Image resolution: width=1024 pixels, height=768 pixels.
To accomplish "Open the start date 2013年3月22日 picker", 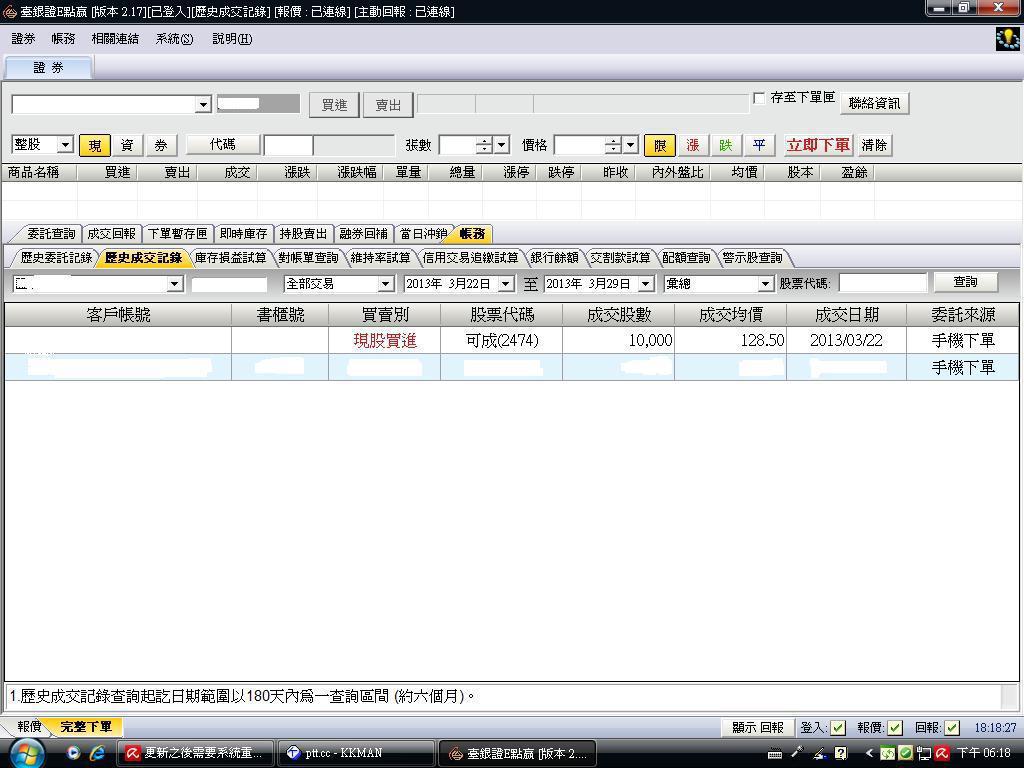I will [x=505, y=284].
